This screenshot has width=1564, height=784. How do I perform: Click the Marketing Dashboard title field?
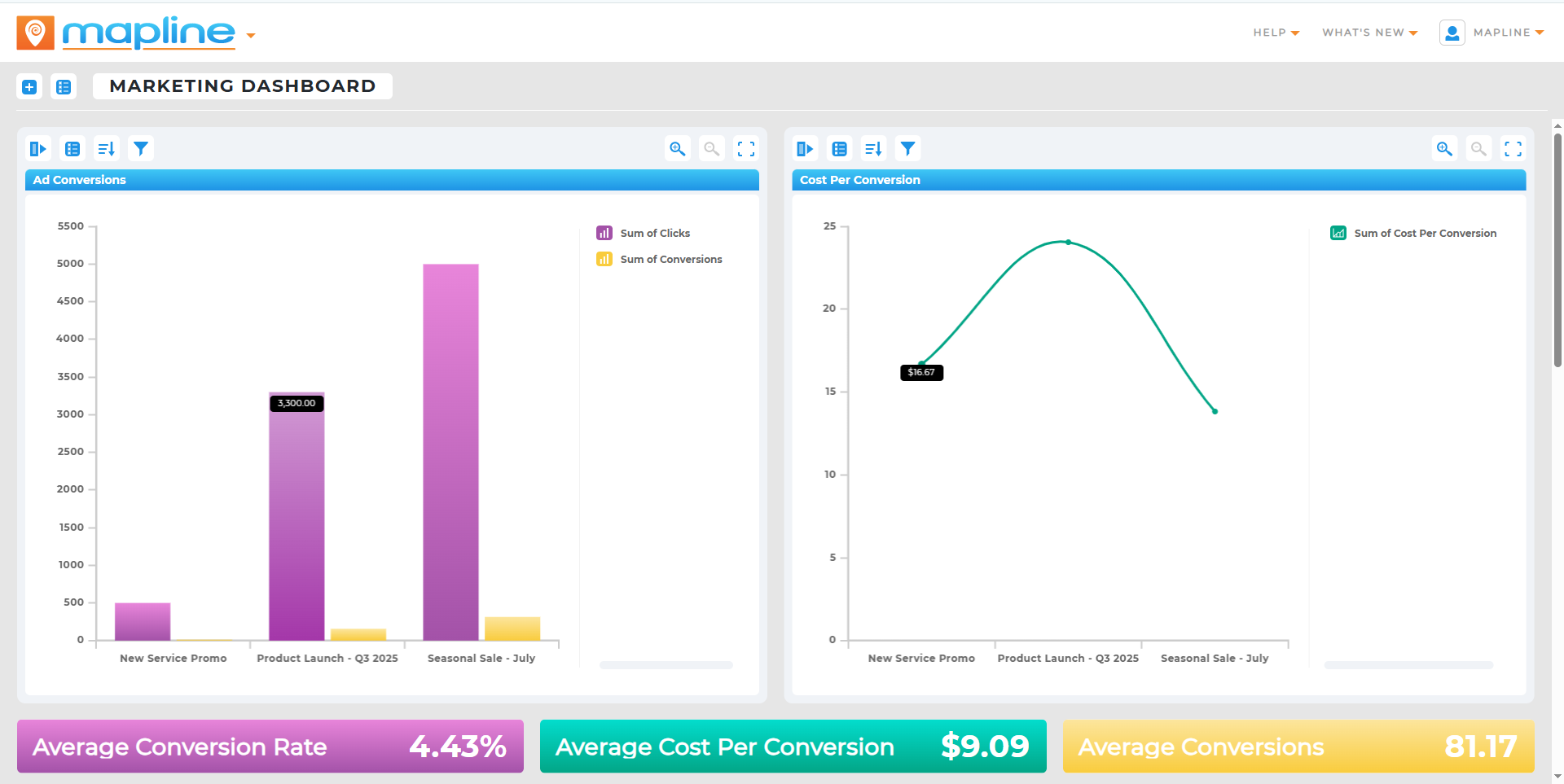pyautogui.click(x=243, y=86)
